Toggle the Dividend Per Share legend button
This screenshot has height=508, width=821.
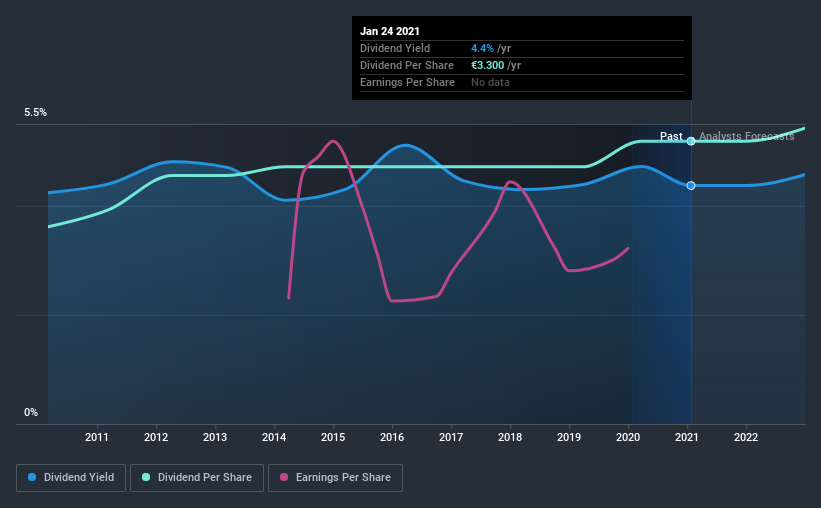[197, 478]
